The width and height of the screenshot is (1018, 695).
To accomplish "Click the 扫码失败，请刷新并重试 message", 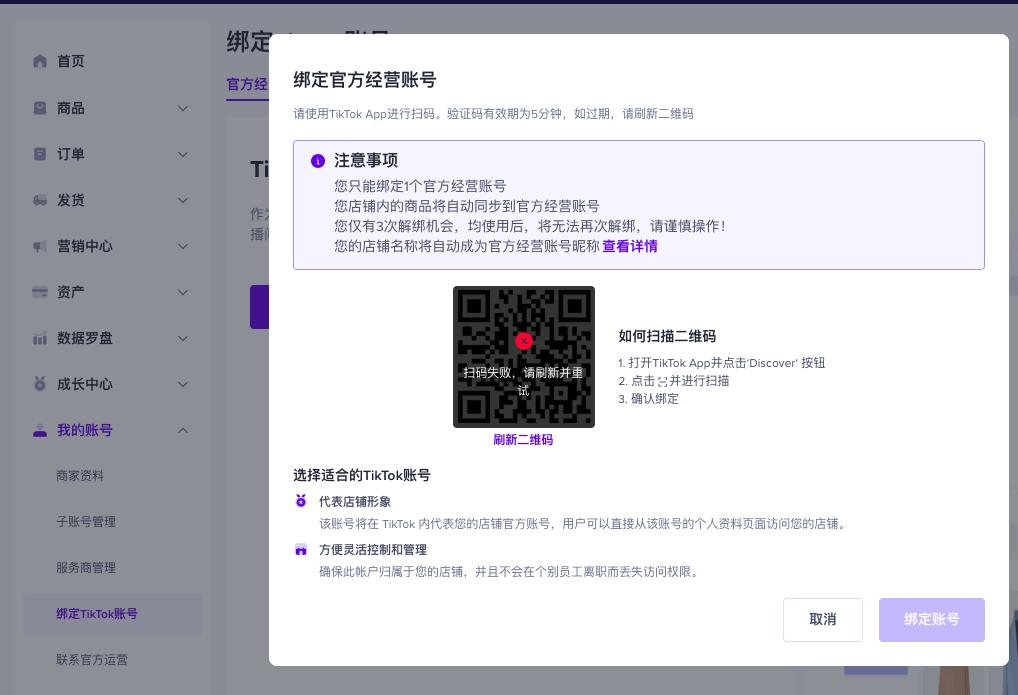I will click(x=523, y=381).
